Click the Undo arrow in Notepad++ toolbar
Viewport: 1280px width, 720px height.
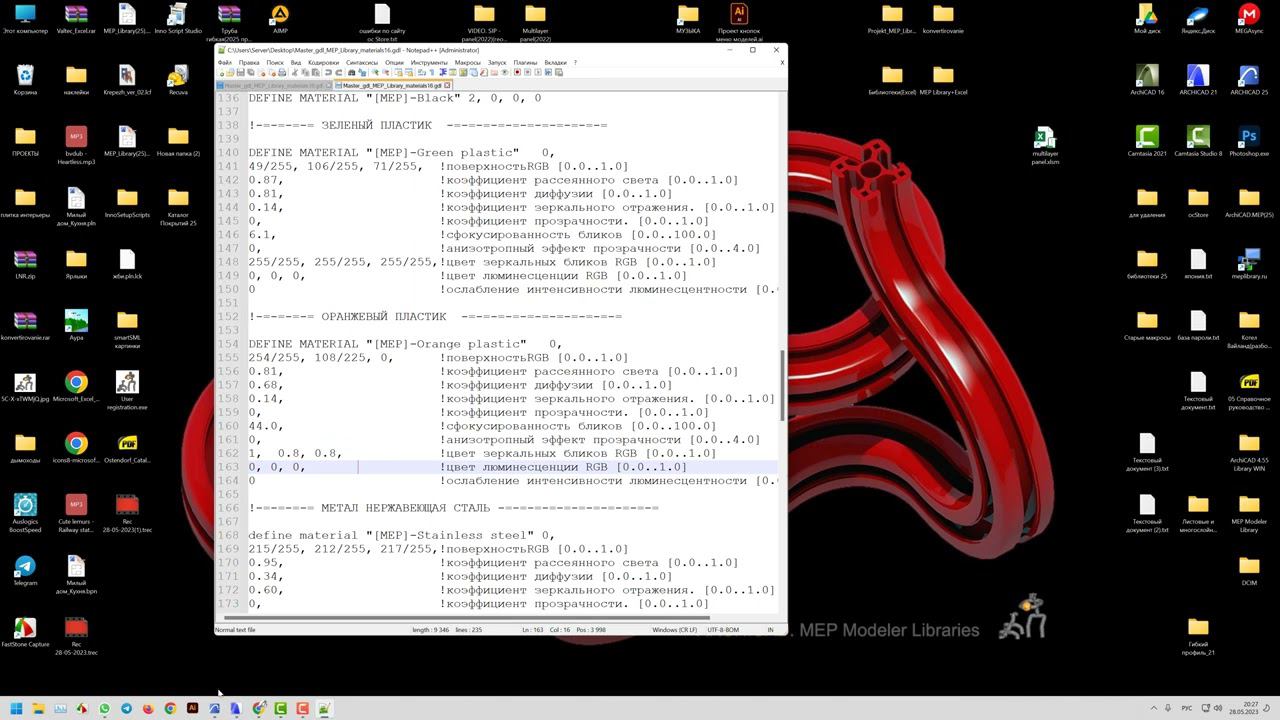(x=328, y=72)
